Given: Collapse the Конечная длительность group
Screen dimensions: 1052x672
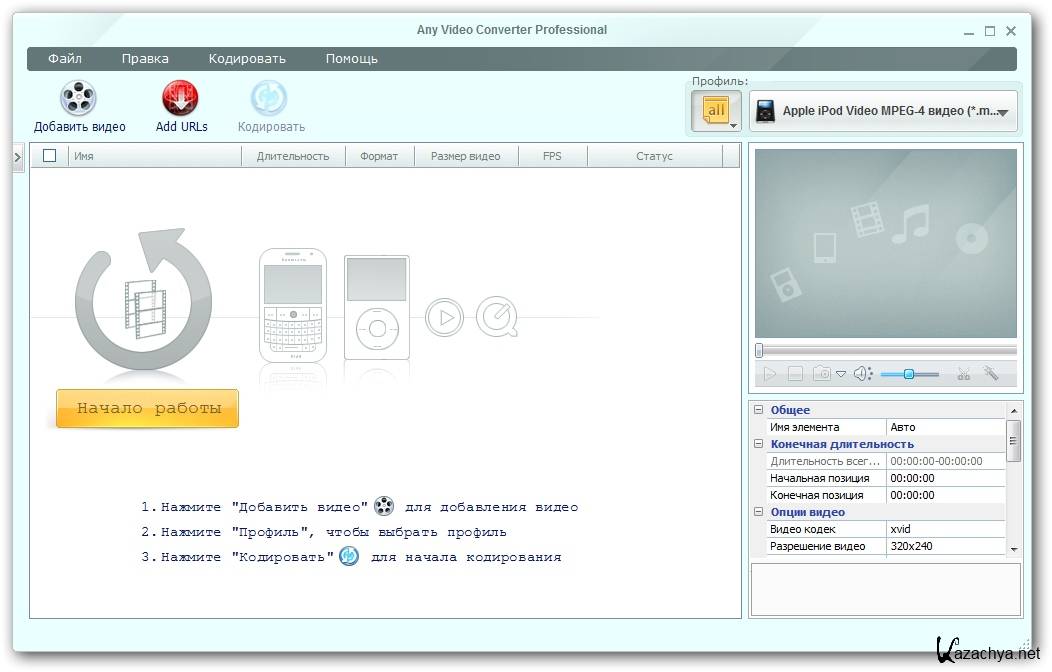Looking at the screenshot, I should (759, 444).
